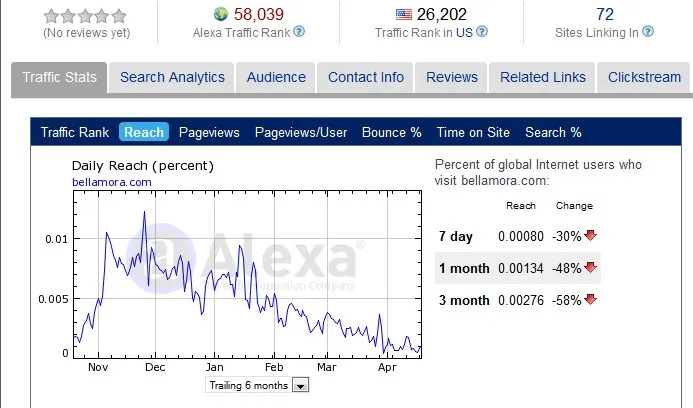The width and height of the screenshot is (693, 408).
Task: Click red down arrow for 3 month change
Action: [x=590, y=299]
